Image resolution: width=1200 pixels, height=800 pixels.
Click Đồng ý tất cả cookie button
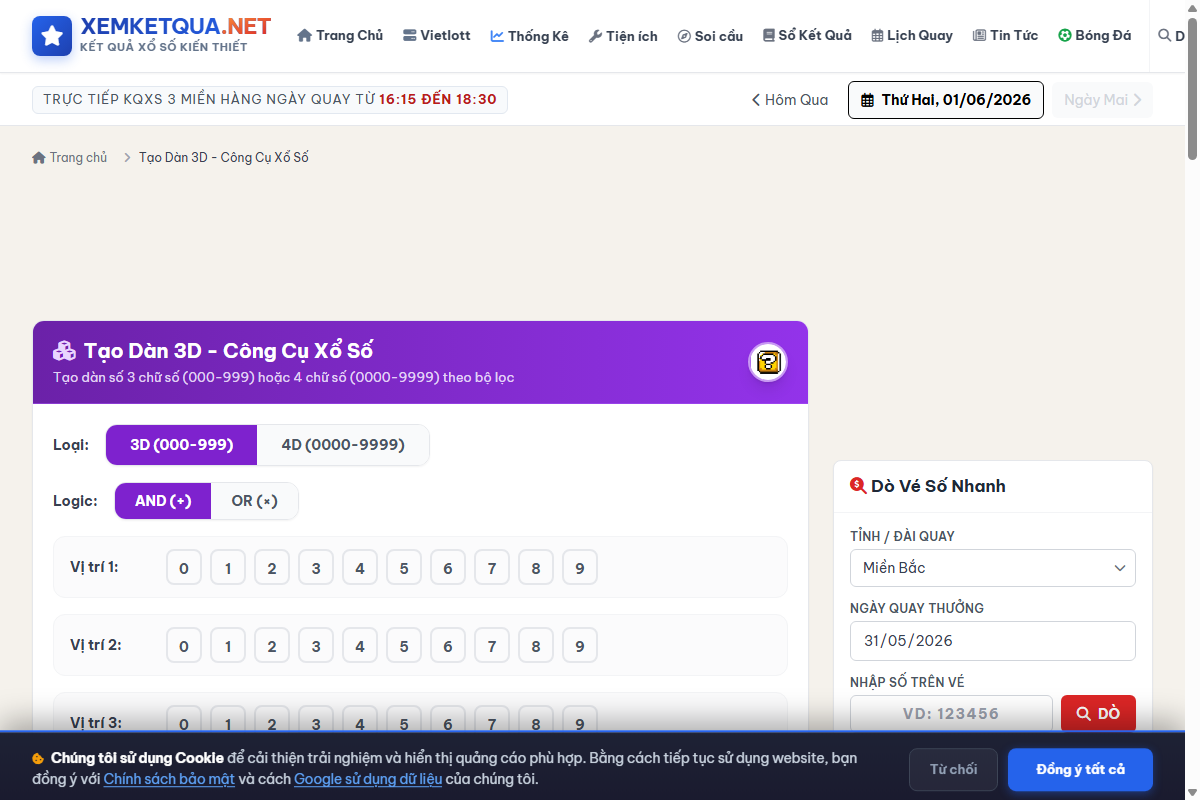click(x=1080, y=770)
